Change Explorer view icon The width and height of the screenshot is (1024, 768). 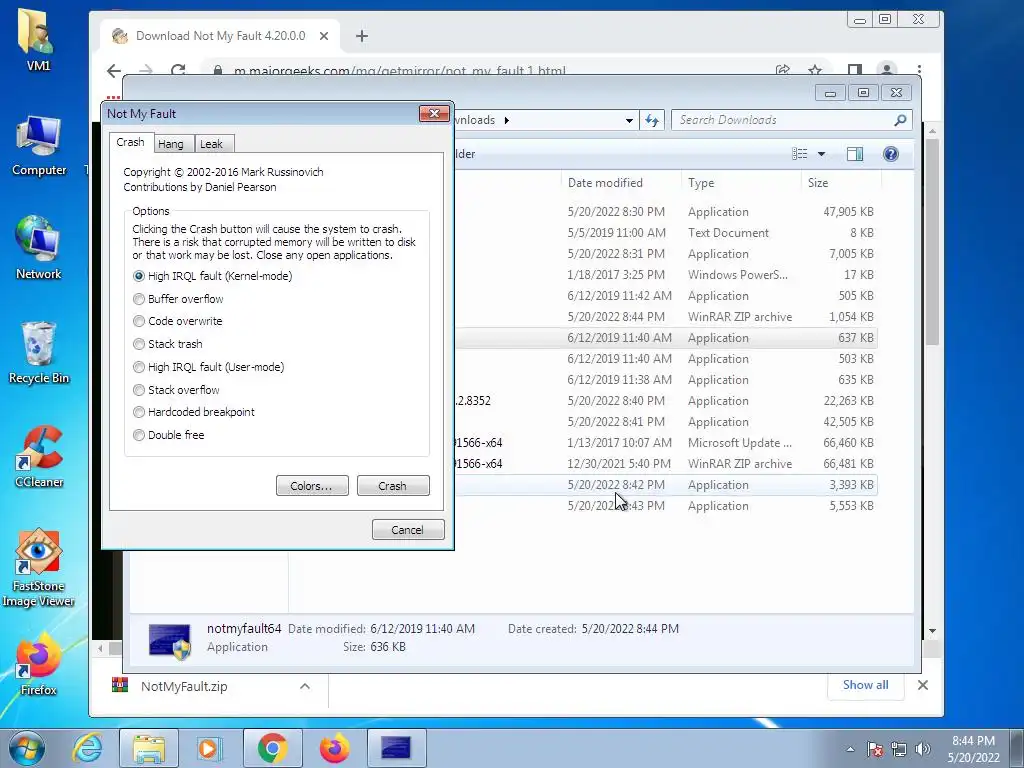(799, 153)
